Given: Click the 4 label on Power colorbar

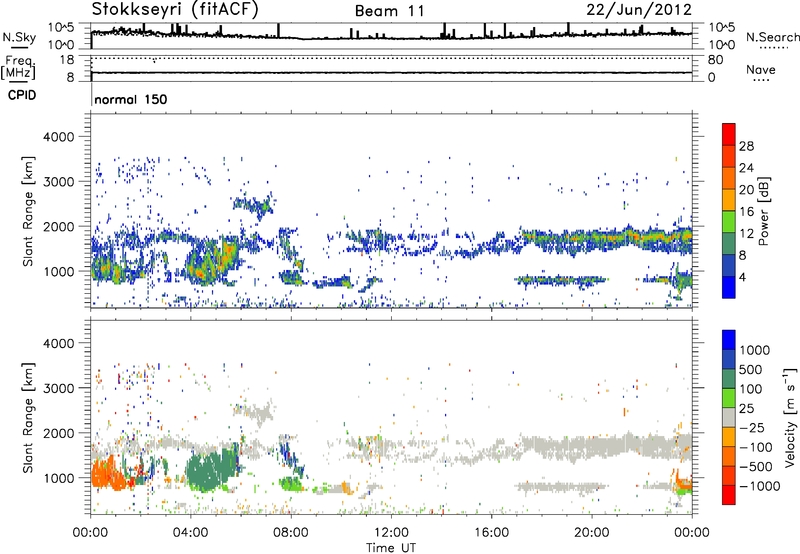Looking at the screenshot, I should click(x=742, y=277).
